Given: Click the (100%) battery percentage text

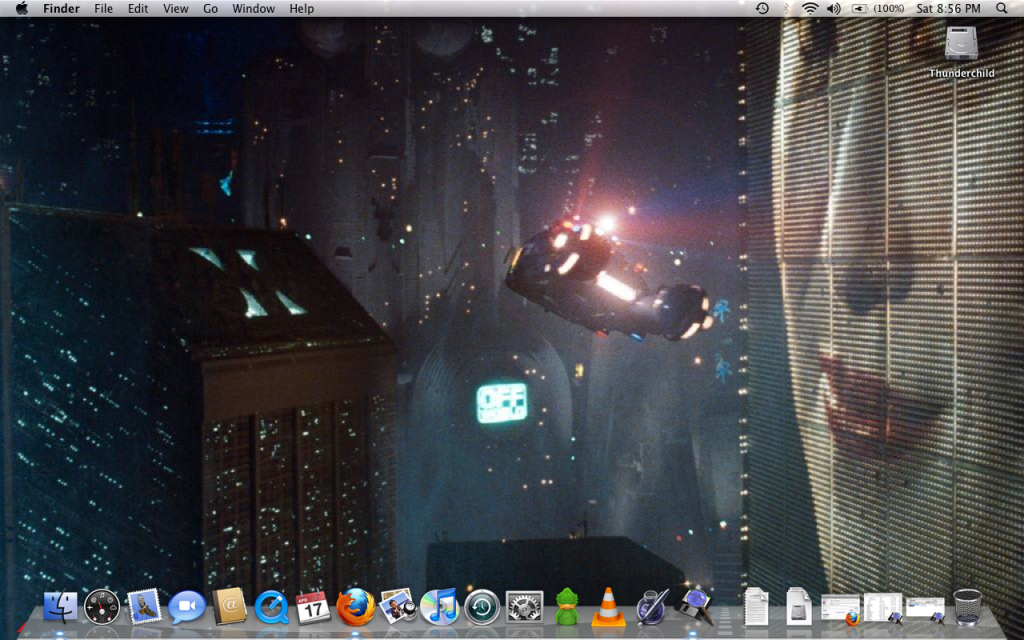Looking at the screenshot, I should tap(889, 8).
